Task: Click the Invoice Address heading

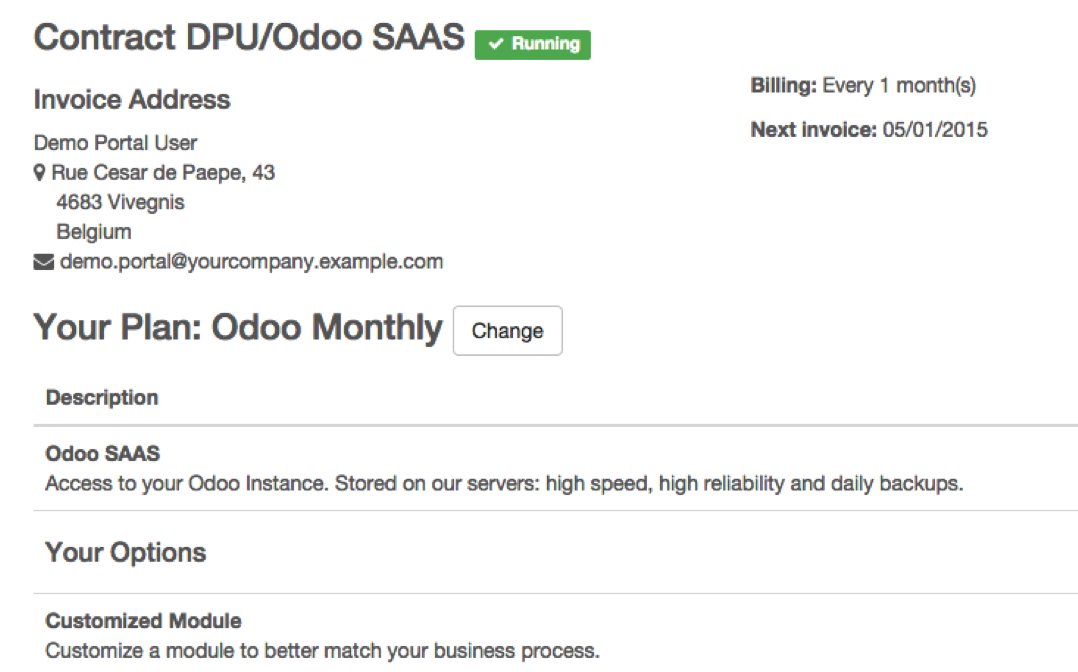Action: pyautogui.click(x=132, y=100)
